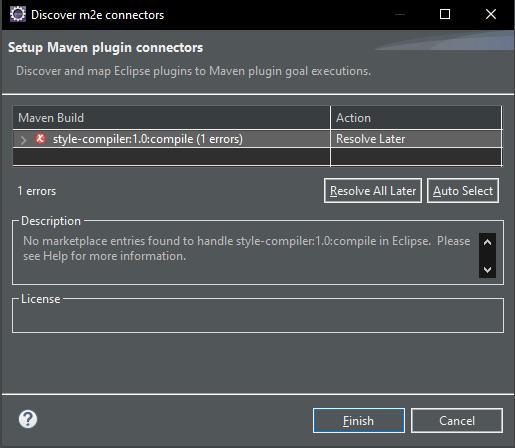Click the 'Setup Maven plugin connectors' heading
The image size is (515, 448).
pos(105,48)
